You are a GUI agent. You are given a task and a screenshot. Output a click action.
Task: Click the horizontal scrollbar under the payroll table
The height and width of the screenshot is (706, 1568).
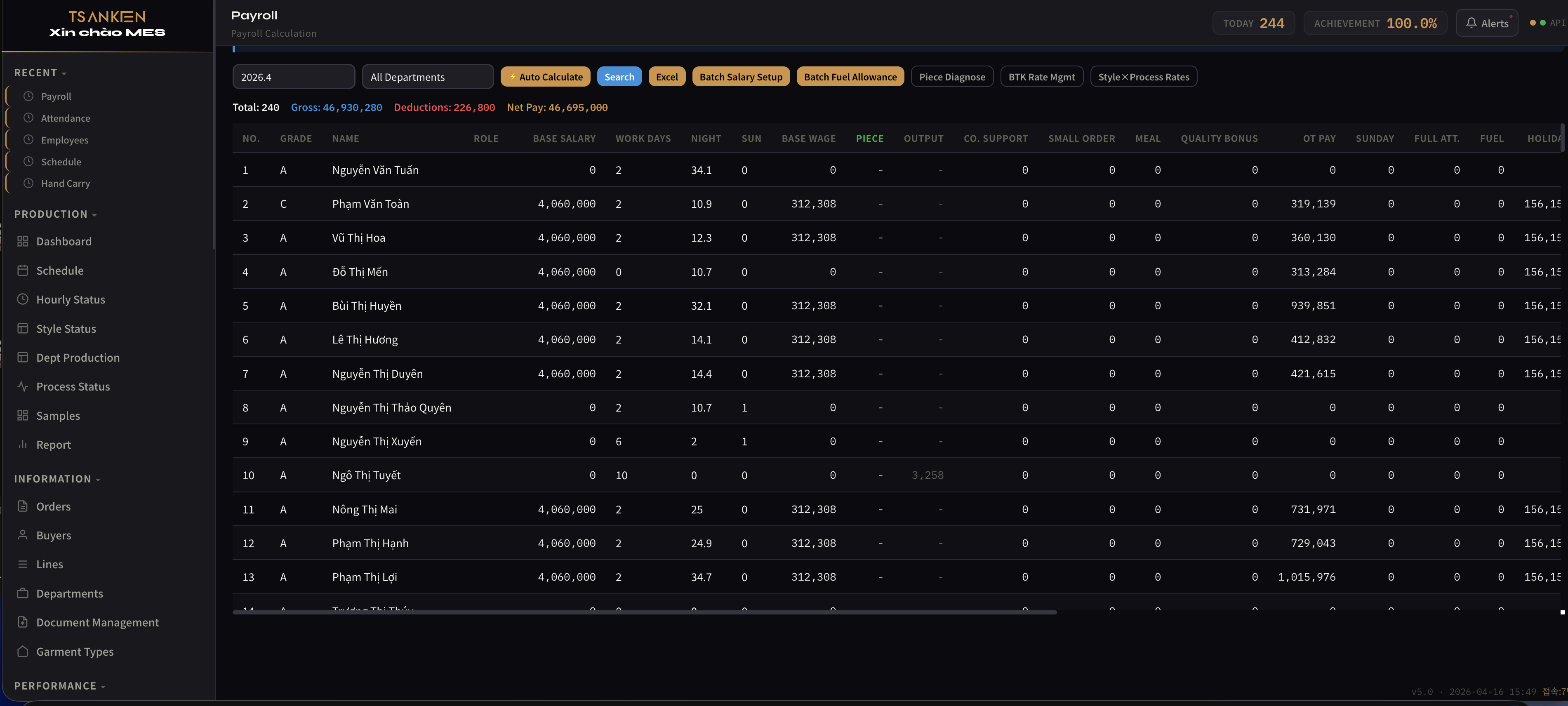(645, 612)
